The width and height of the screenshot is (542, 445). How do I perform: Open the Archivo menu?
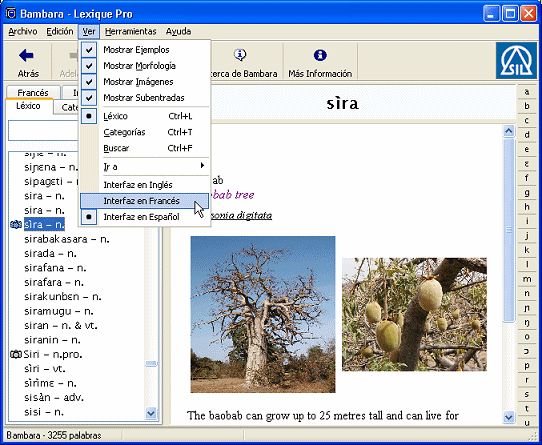(23, 31)
